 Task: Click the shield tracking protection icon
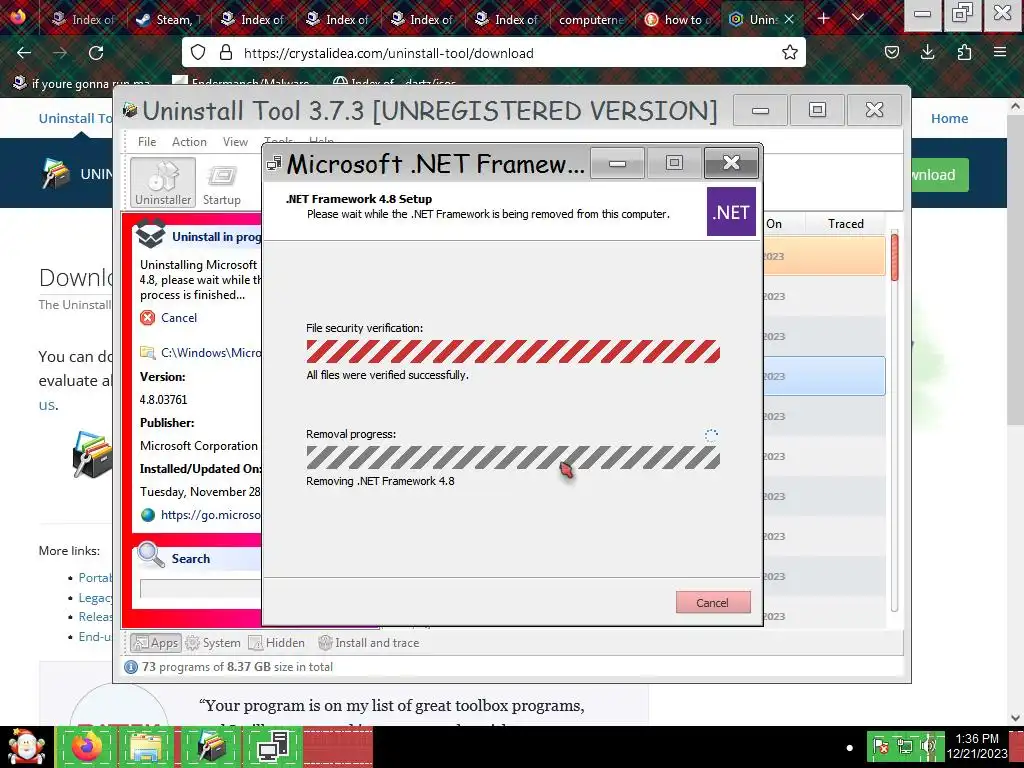198,53
